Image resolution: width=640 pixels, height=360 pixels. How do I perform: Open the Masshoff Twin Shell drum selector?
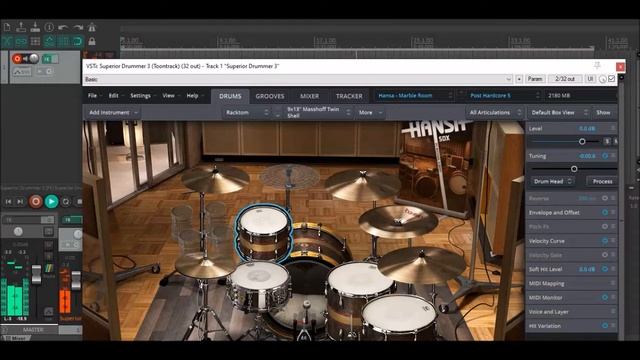[x=317, y=113]
